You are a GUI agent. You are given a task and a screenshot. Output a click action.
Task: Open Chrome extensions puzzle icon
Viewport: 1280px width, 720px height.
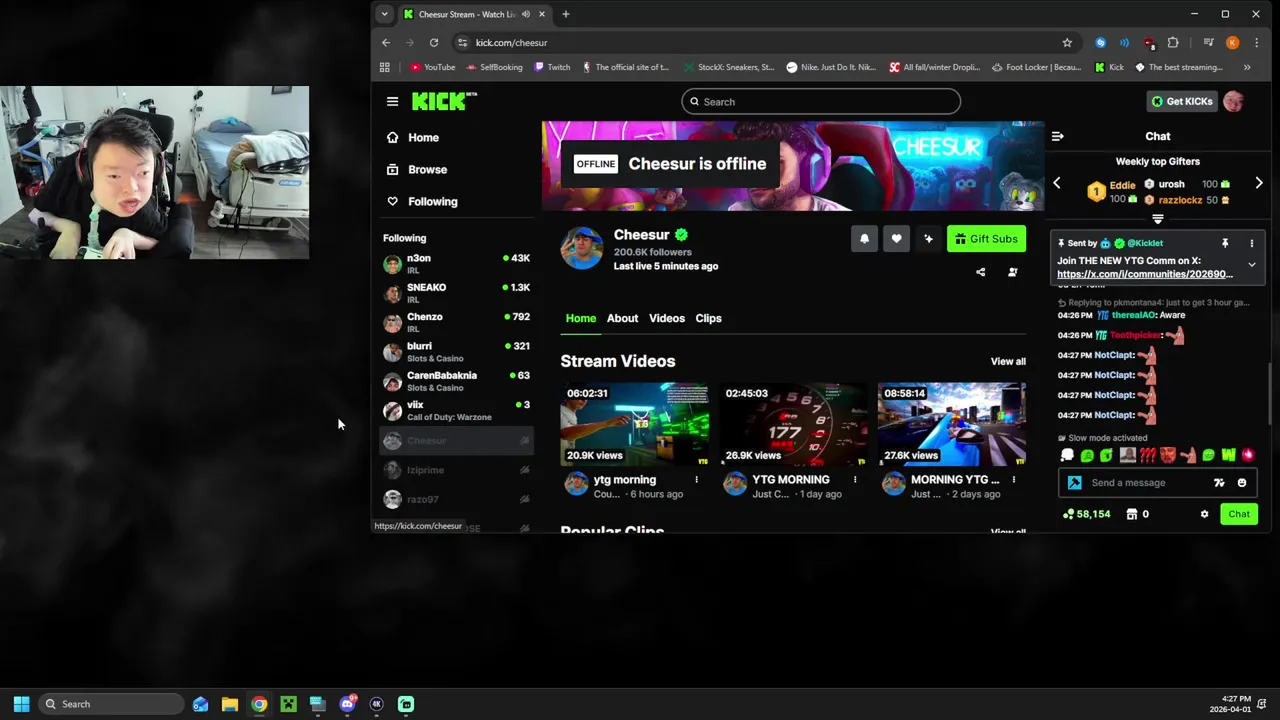[1173, 43]
